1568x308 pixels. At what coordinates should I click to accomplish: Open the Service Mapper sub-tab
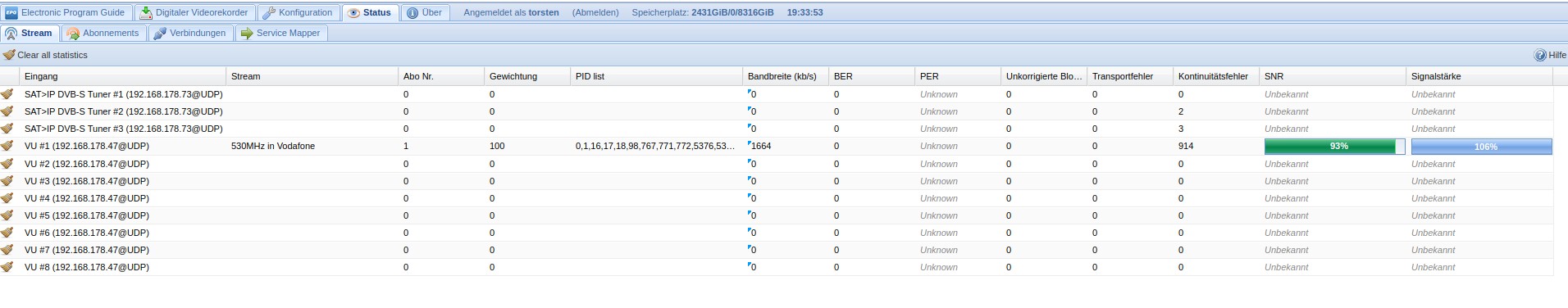tap(281, 33)
